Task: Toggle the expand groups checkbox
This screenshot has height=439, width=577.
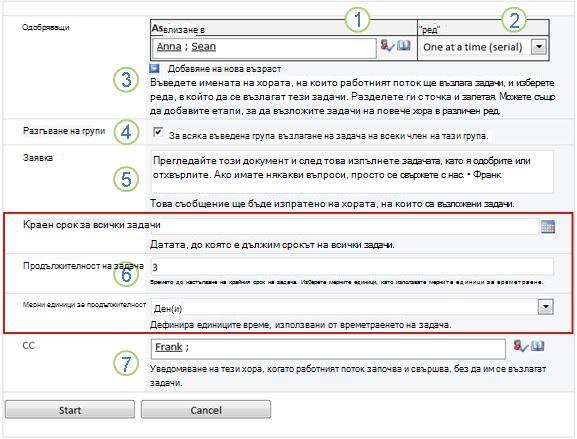Action: 158,132
